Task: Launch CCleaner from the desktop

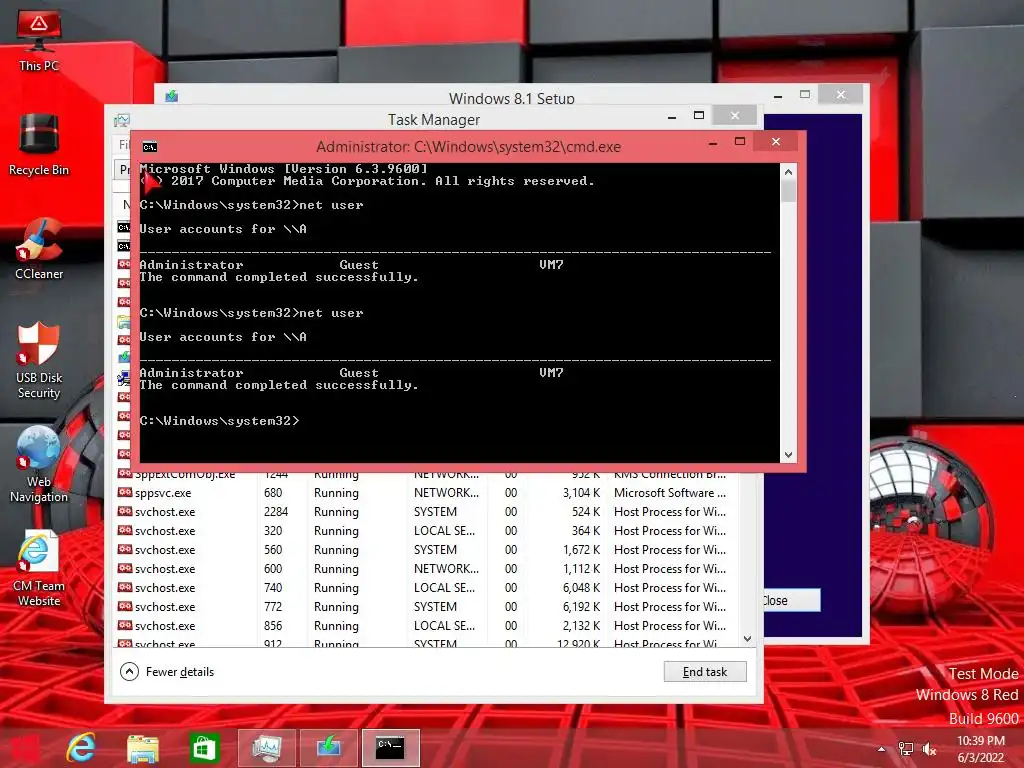Action: 39,249
